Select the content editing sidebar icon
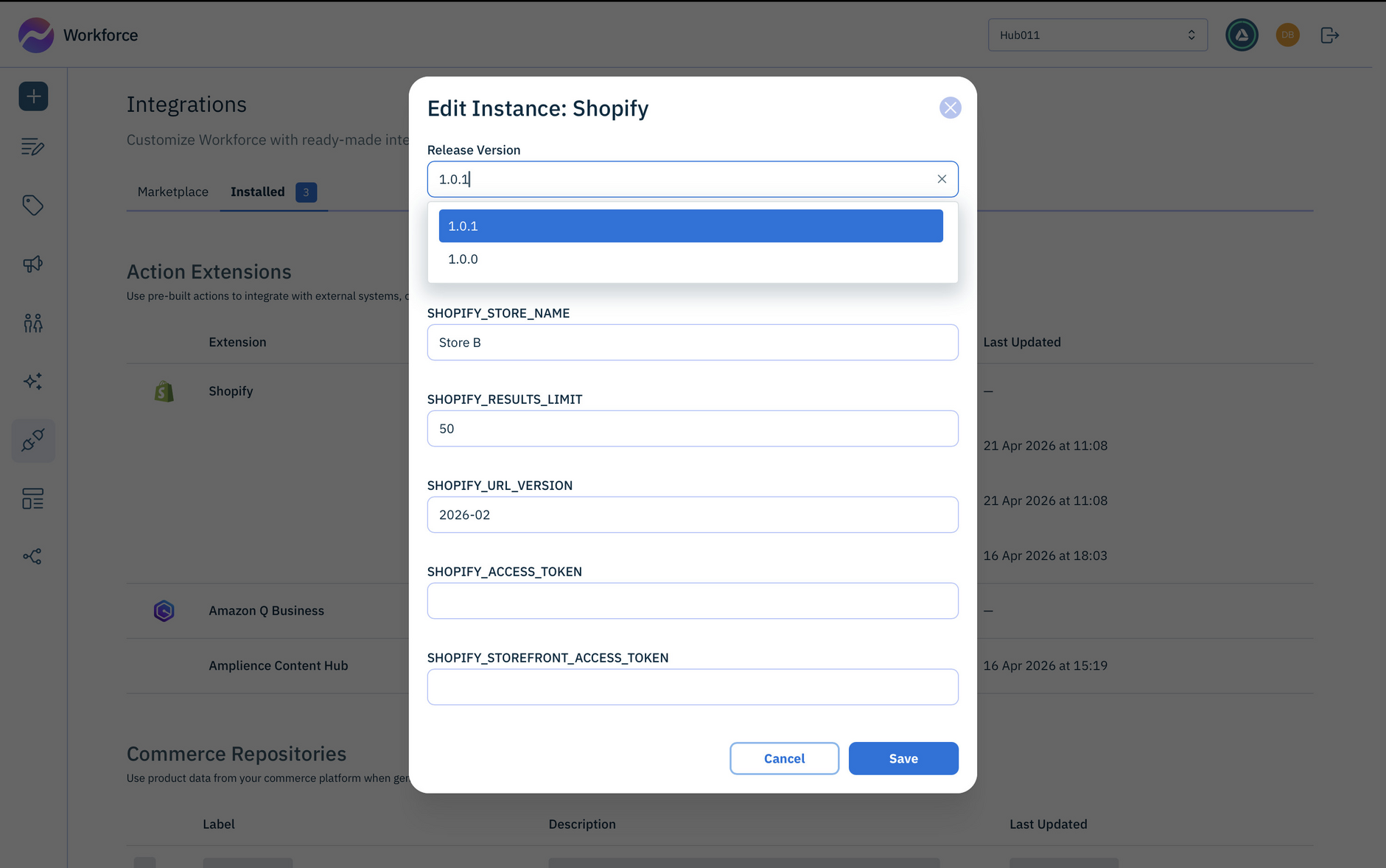Screen dimensions: 1386x868 pyautogui.click(x=33, y=147)
